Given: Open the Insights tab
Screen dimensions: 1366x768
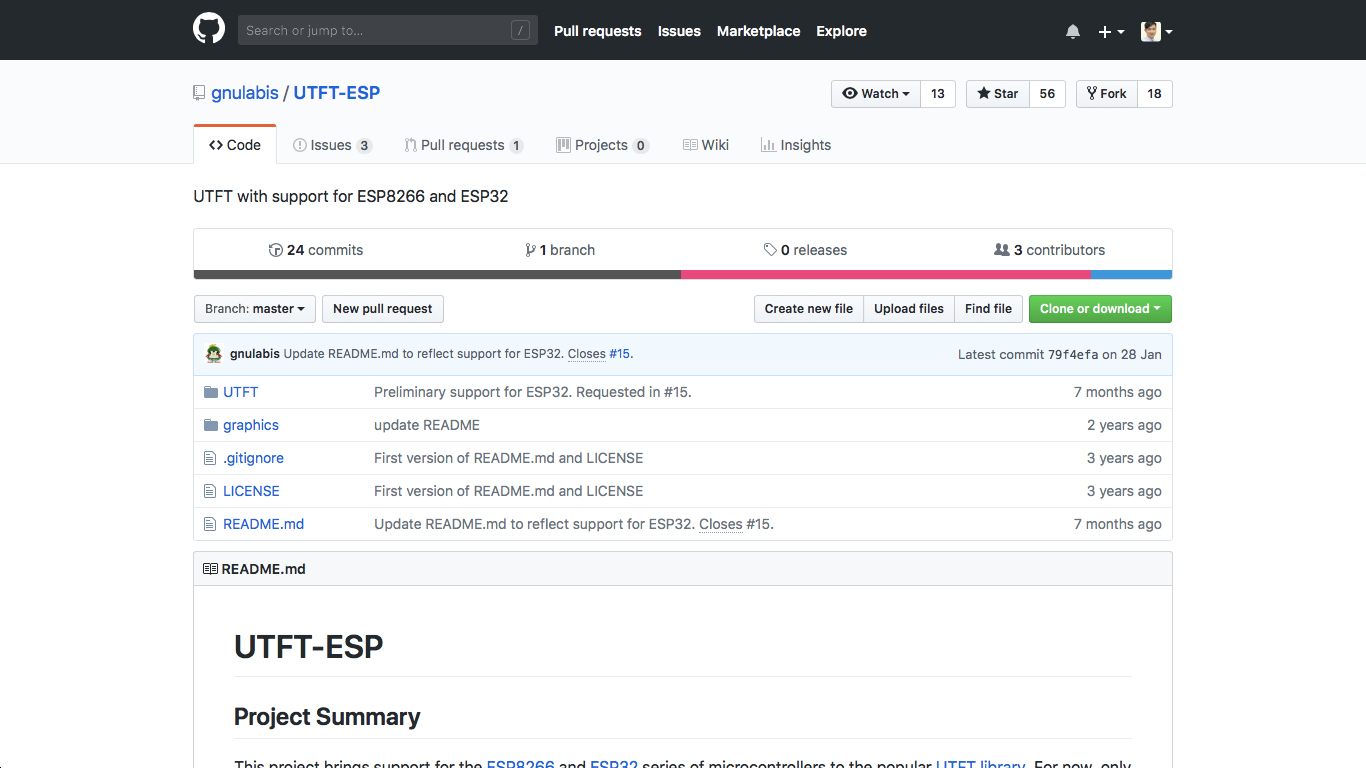Looking at the screenshot, I should (x=796, y=145).
